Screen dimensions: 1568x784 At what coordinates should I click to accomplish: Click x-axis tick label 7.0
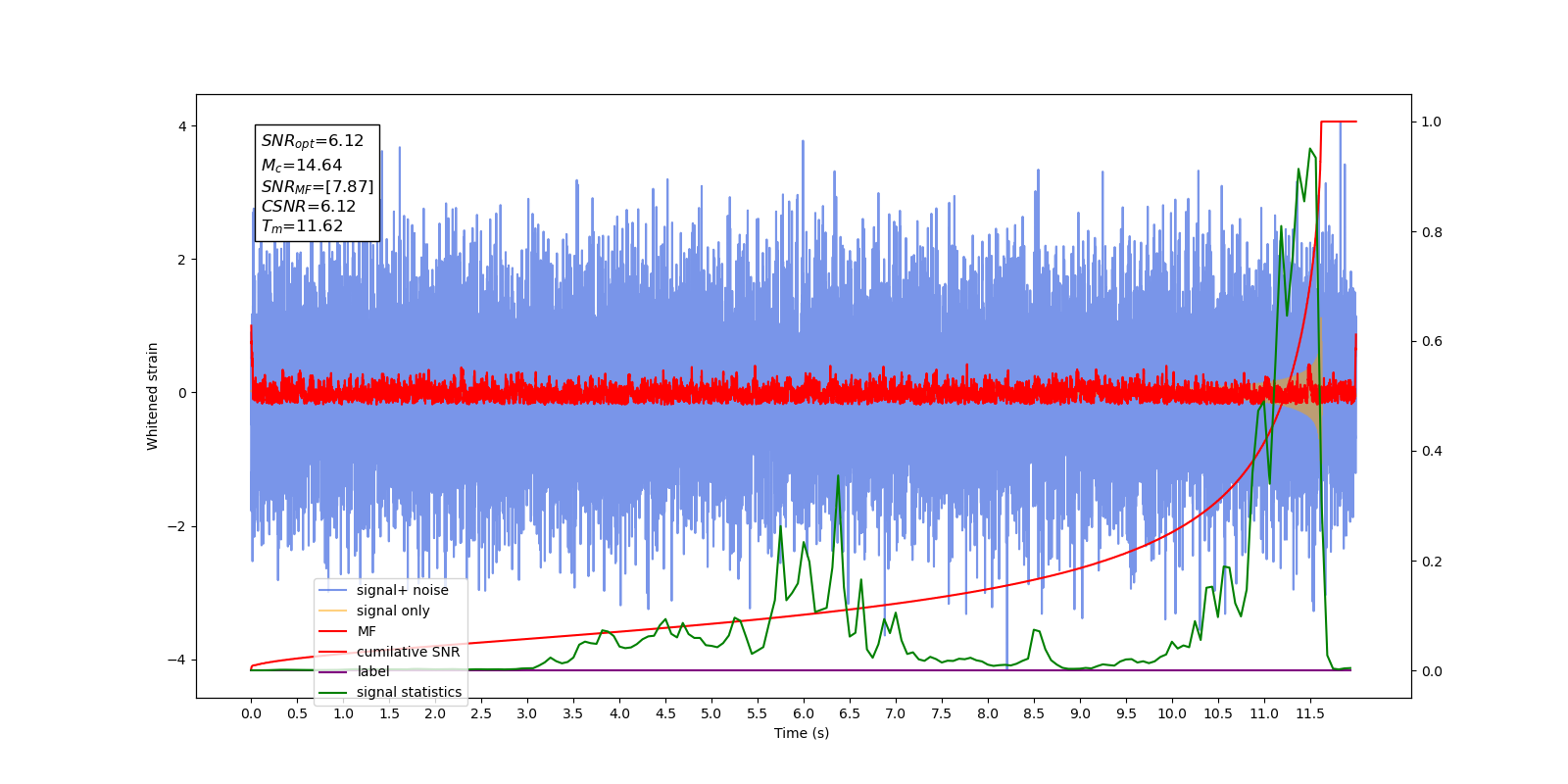tap(896, 713)
